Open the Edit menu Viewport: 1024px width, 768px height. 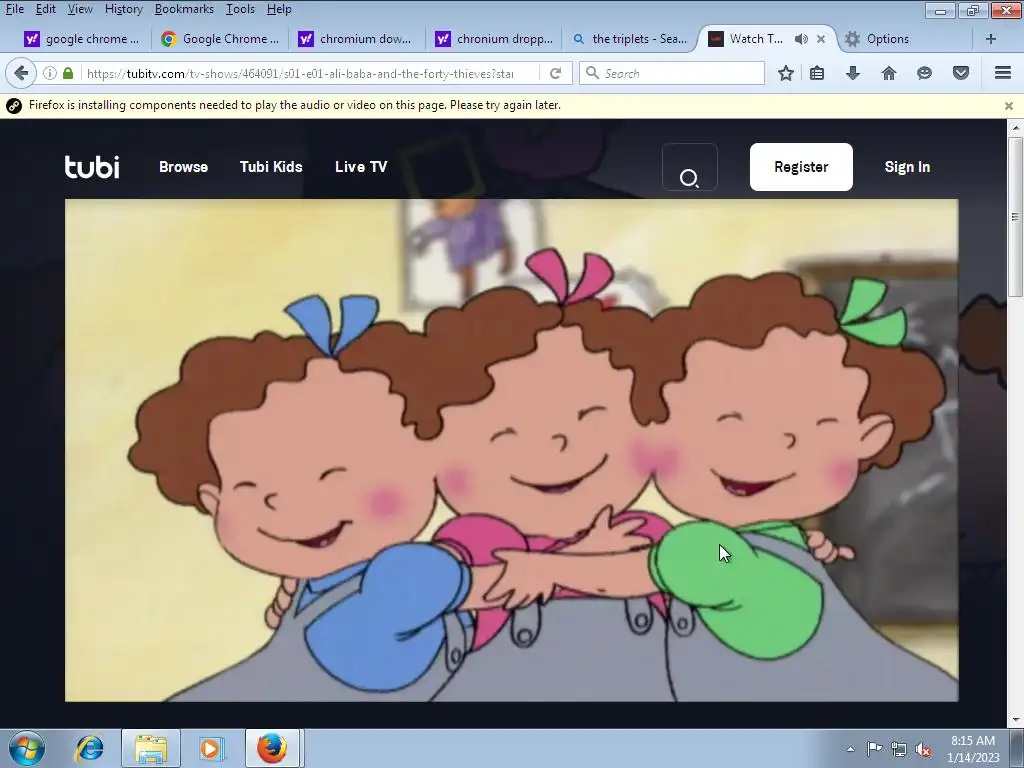(45, 9)
